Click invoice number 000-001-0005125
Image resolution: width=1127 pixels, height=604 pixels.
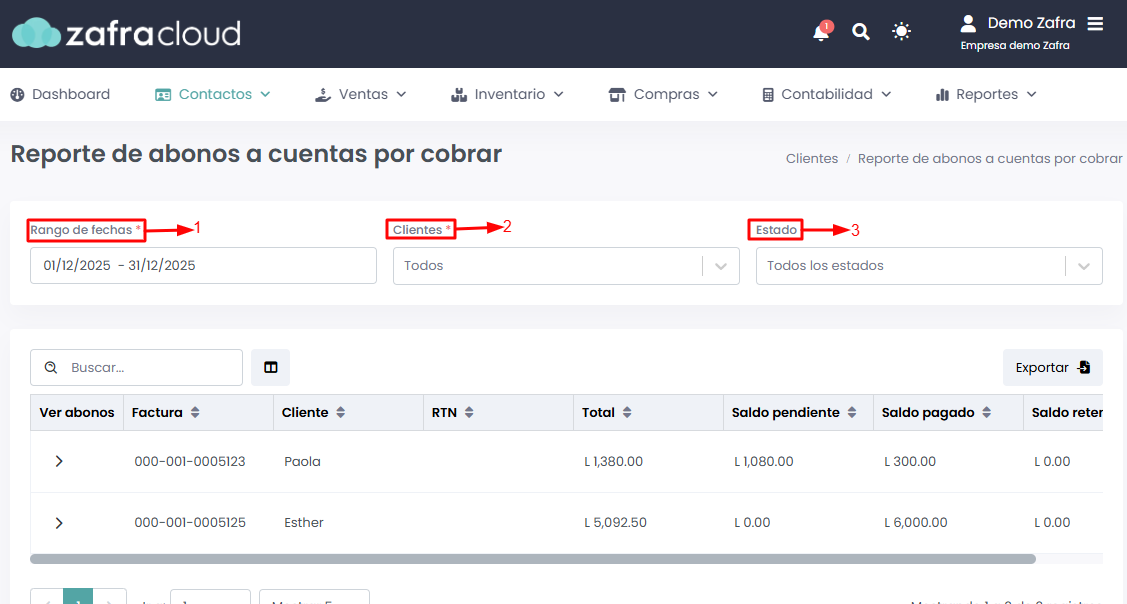(190, 523)
